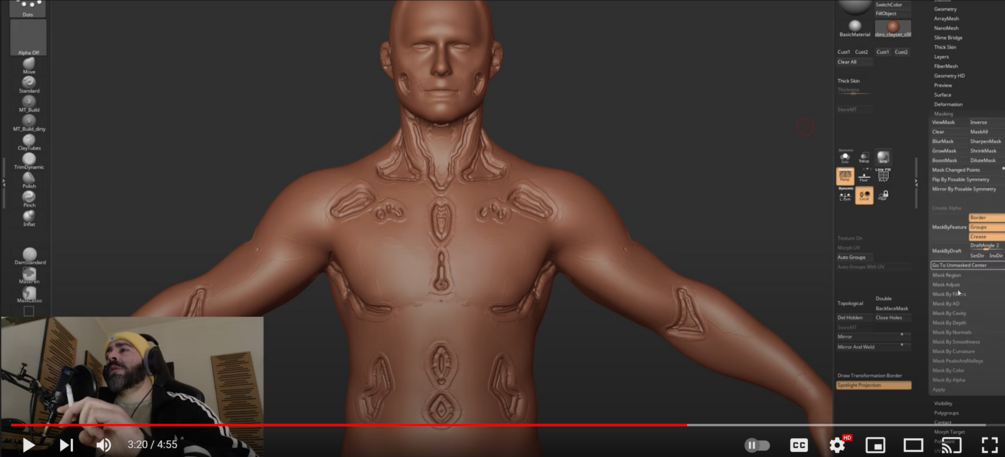1005x457 pixels.
Task: Toggle closed captions CC
Action: coord(799,445)
